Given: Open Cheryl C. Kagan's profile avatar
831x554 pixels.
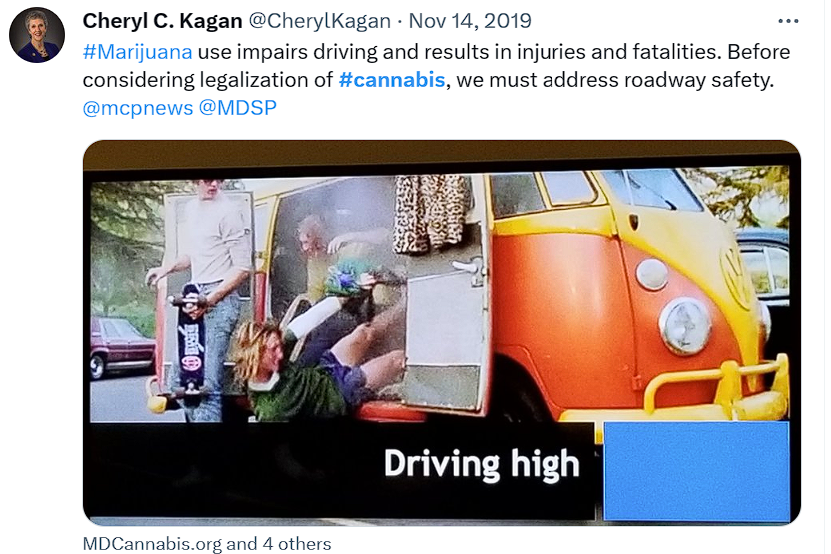Looking at the screenshot, I should 37,35.
